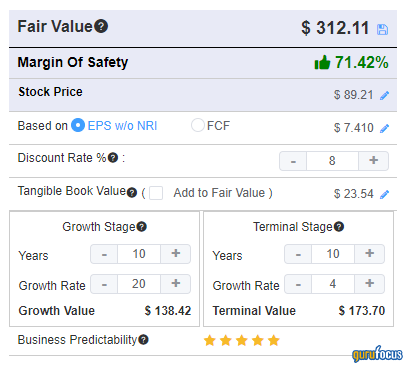Click the pencil icon next to $7.410
408x368 pixels.
coord(384,128)
